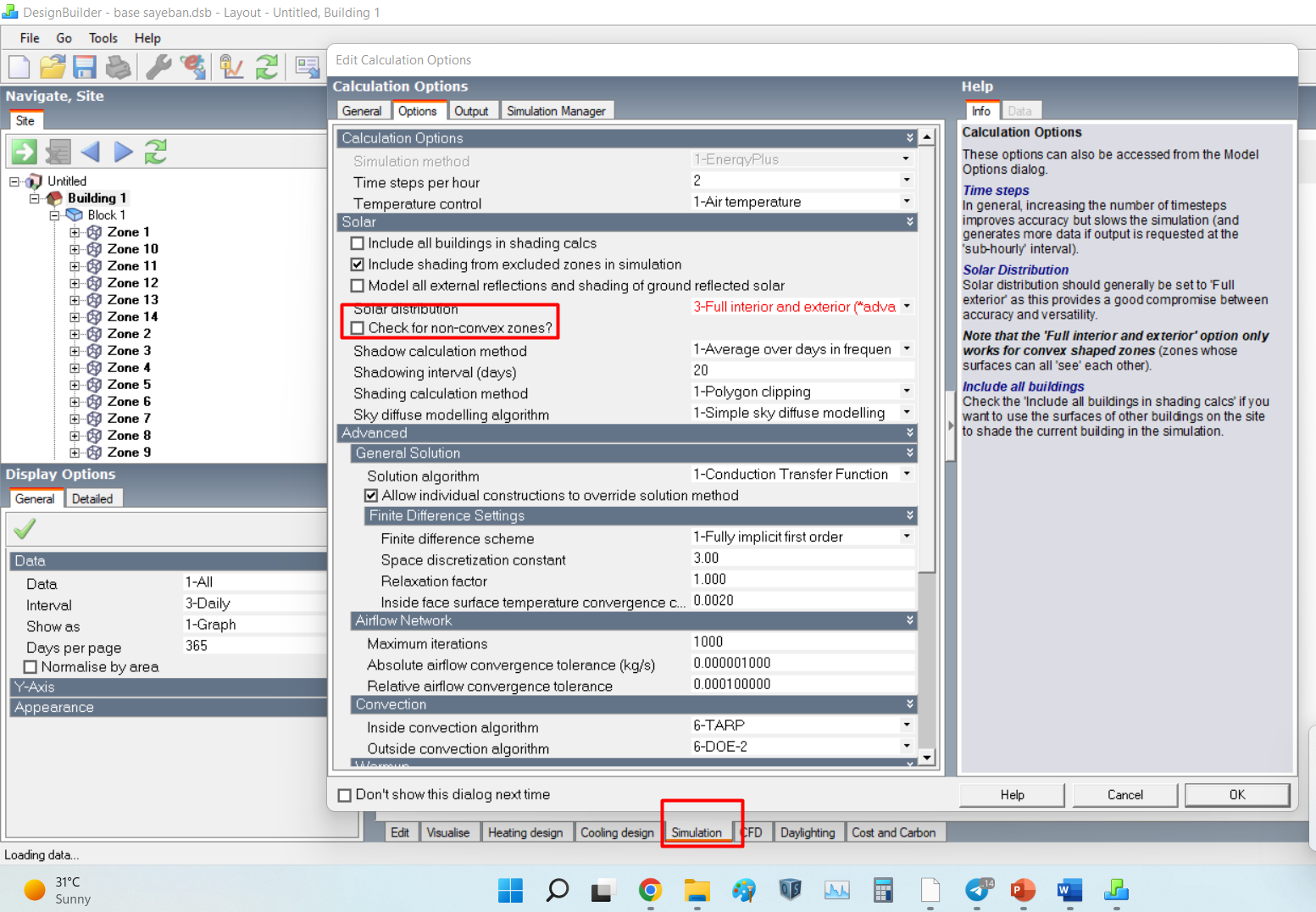Apply display options with the green checkmark

click(25, 529)
